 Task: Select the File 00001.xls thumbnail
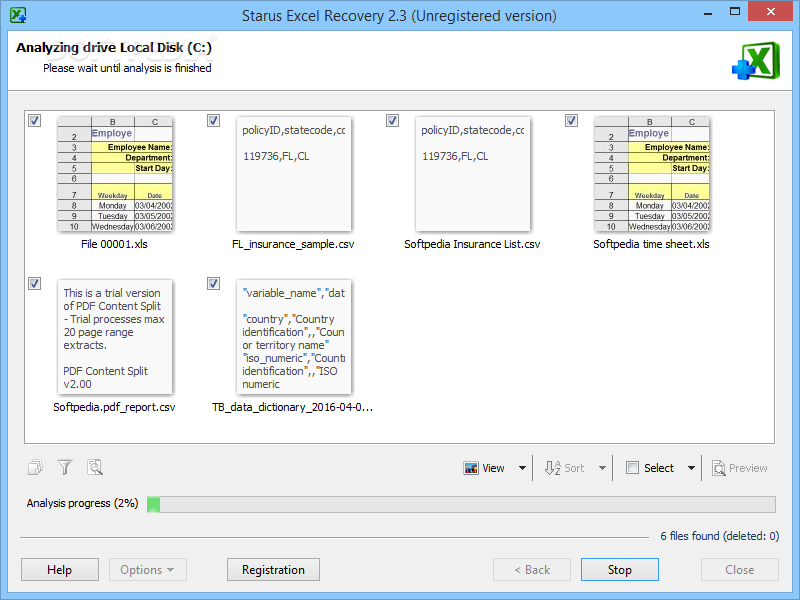[115, 174]
